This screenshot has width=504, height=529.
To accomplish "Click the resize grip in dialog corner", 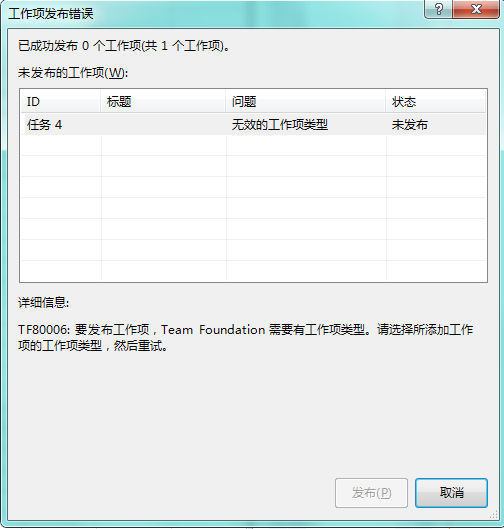I will (494, 514).
